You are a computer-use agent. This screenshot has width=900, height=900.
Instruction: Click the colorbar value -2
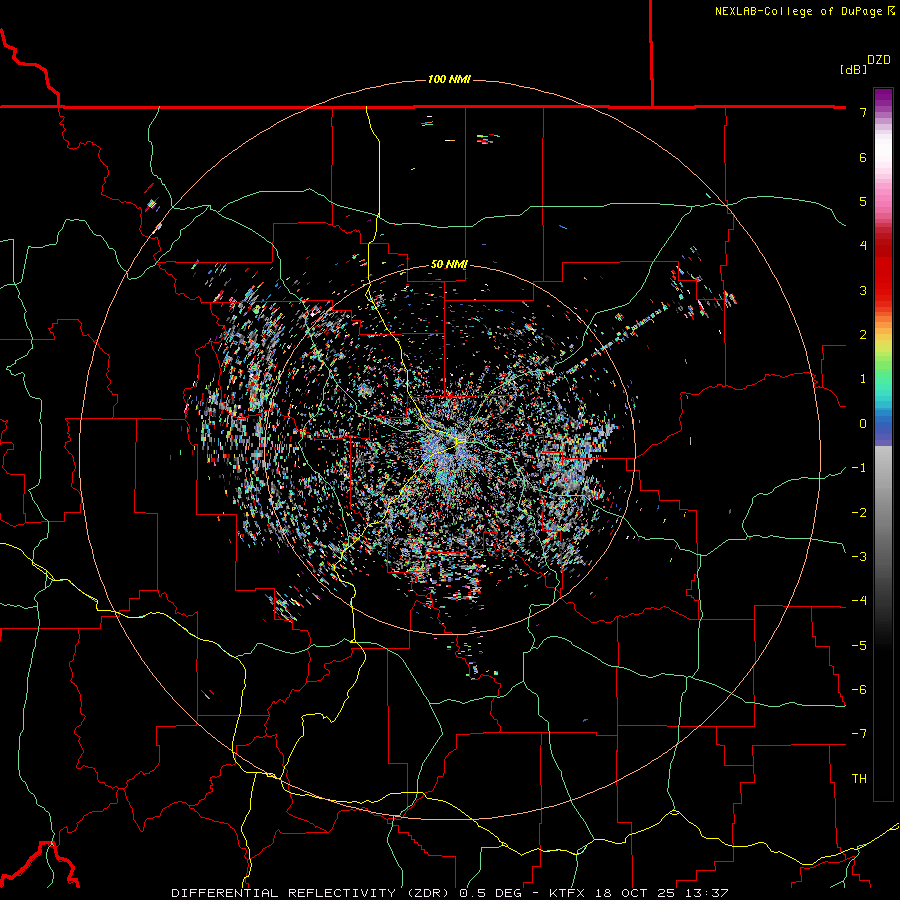[859, 513]
